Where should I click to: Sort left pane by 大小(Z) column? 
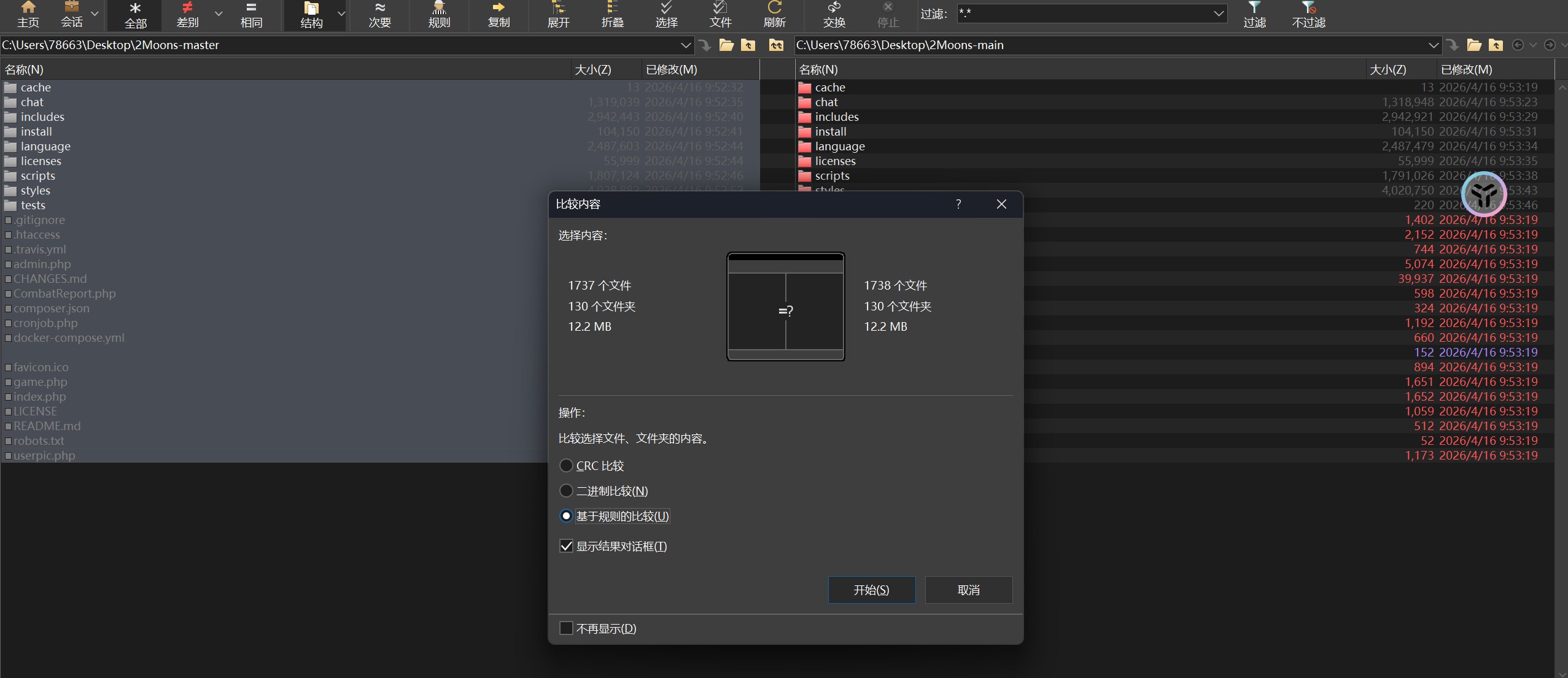point(606,69)
